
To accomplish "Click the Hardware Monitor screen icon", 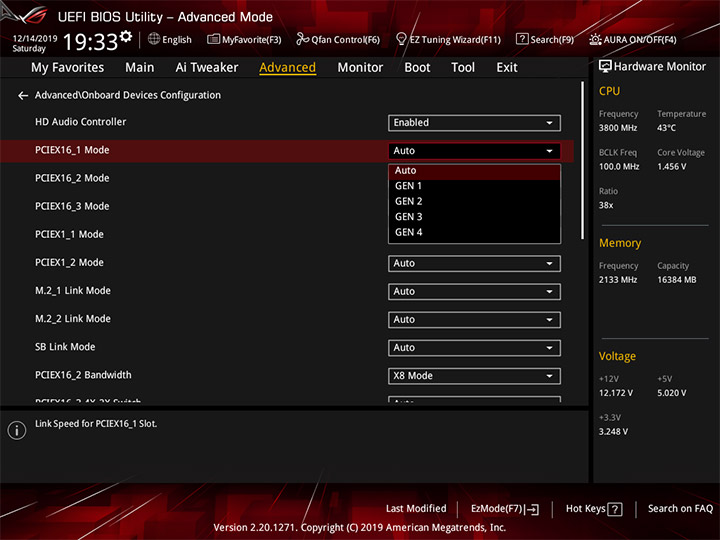I will coord(605,67).
